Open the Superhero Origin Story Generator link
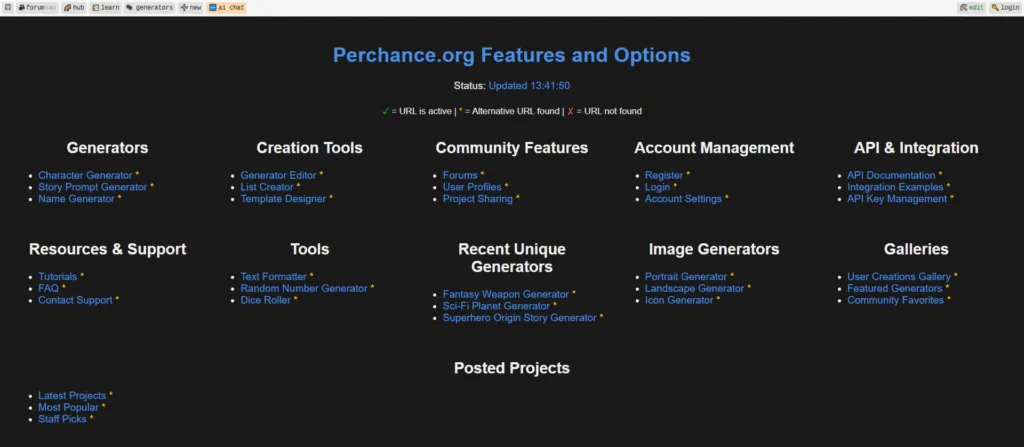This screenshot has width=1024, height=447. pos(519,318)
